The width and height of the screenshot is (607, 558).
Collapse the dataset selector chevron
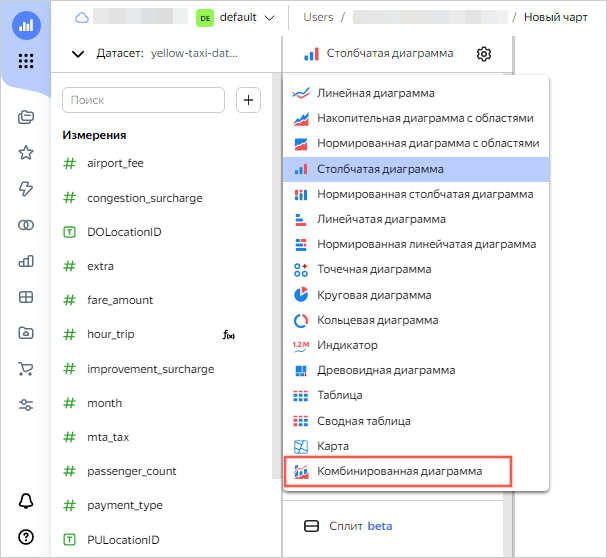click(x=79, y=54)
